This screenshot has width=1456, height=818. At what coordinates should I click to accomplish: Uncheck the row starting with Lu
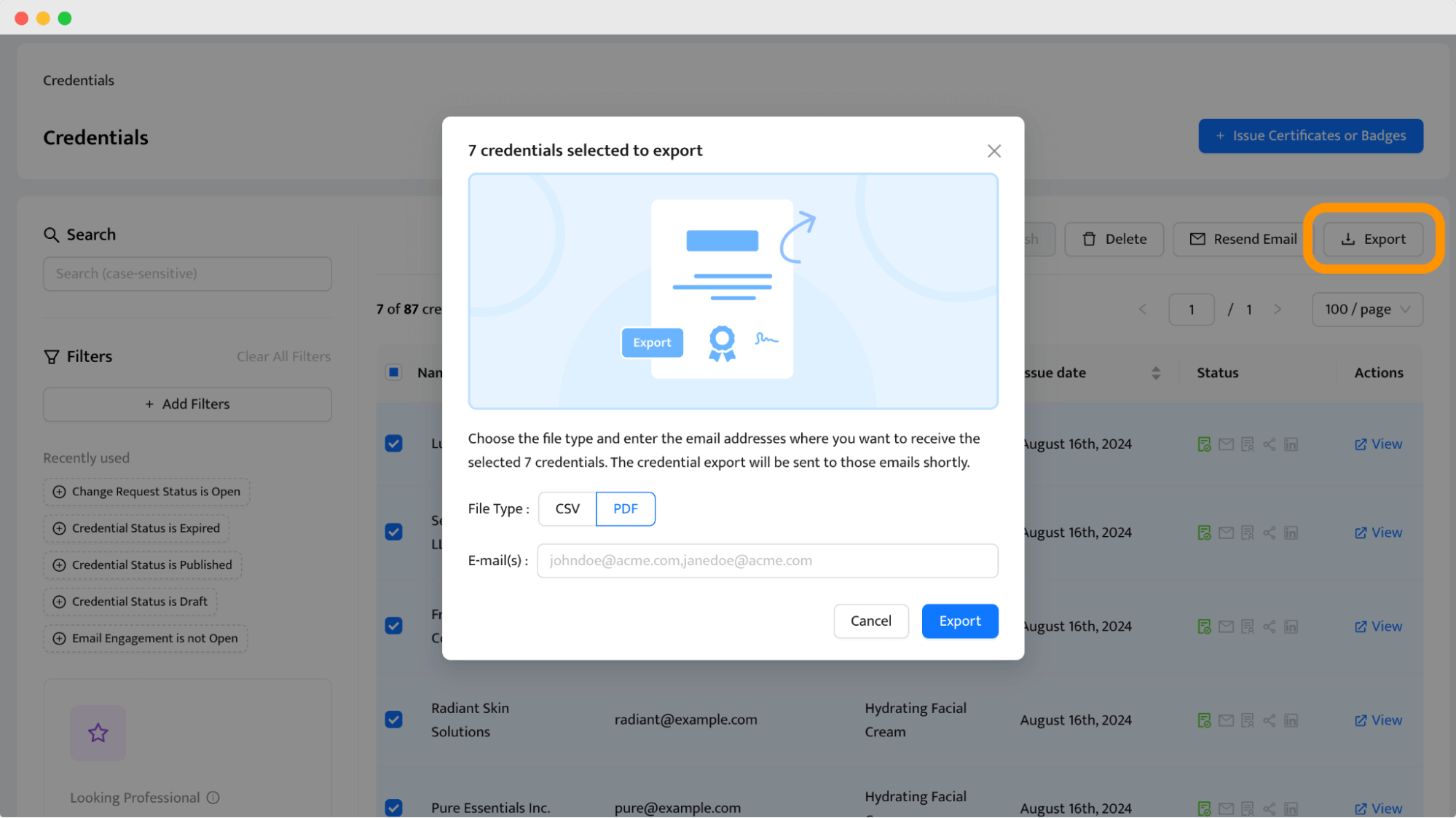pos(393,444)
